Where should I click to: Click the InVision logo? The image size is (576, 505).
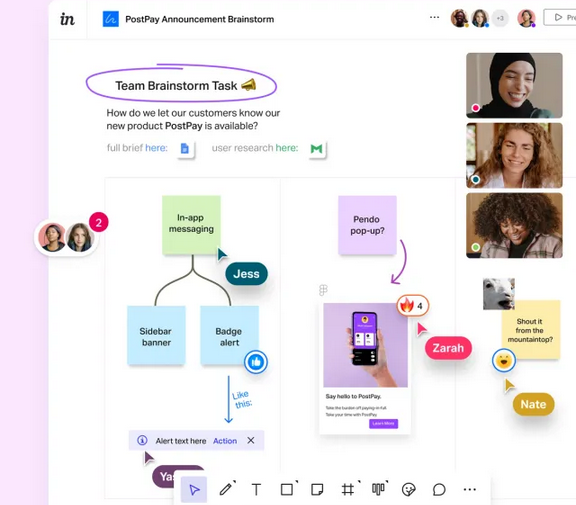tap(67, 19)
